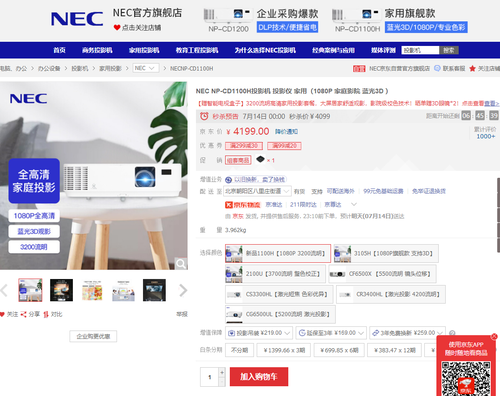
Task: Open 媒体评测 navigation tab
Action: (x=383, y=50)
